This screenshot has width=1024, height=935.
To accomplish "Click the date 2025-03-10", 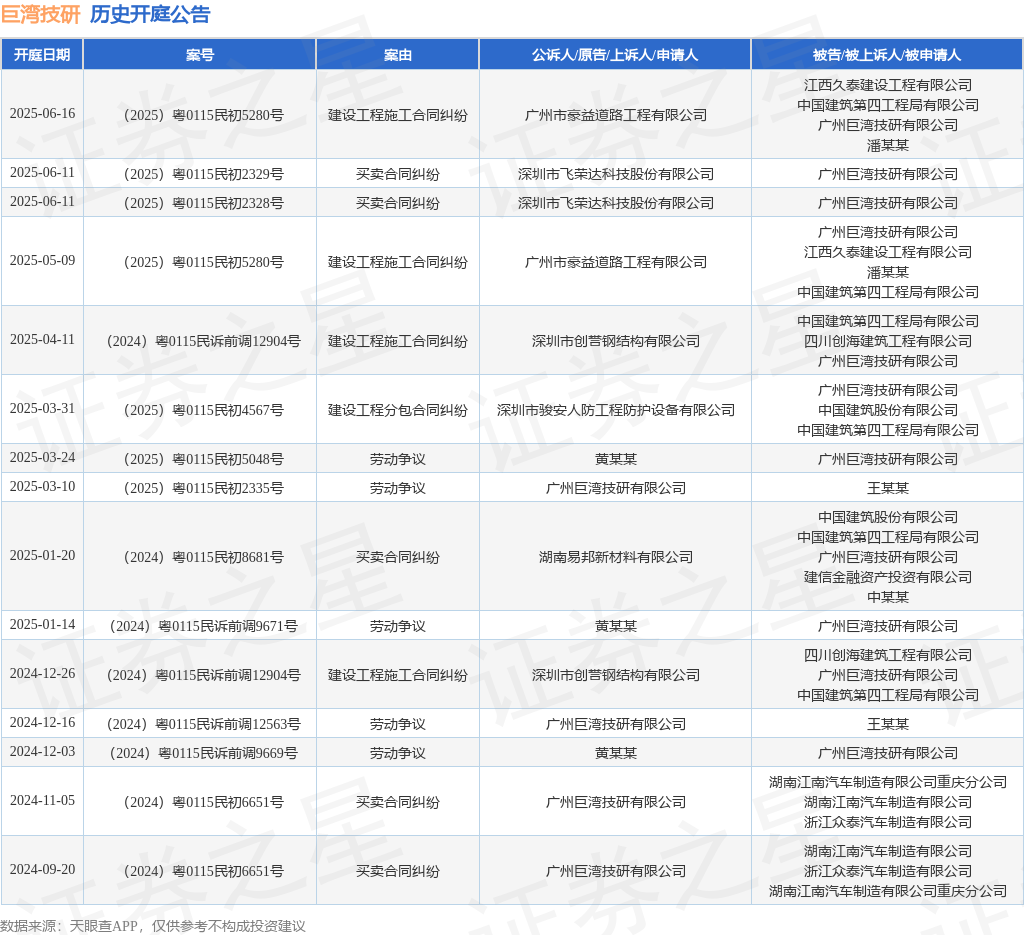I will (x=42, y=486).
